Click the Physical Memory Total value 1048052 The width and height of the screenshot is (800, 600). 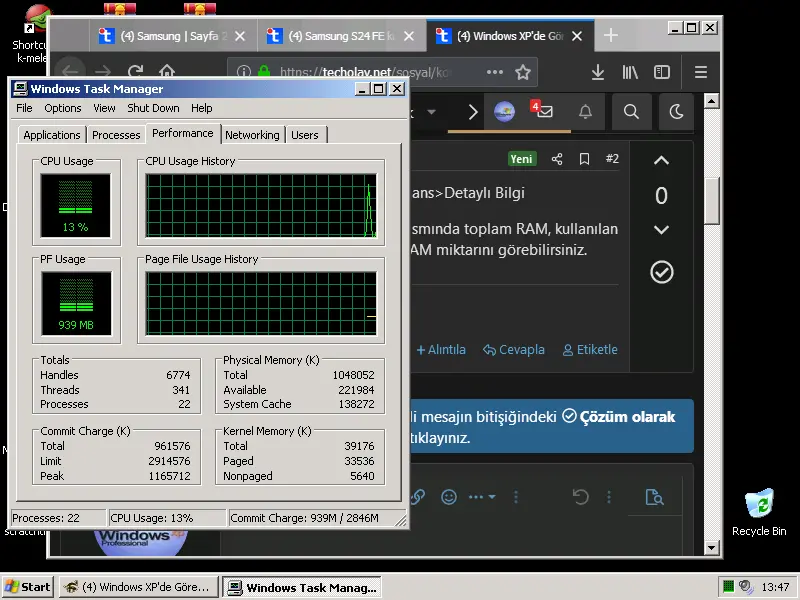(x=353, y=375)
